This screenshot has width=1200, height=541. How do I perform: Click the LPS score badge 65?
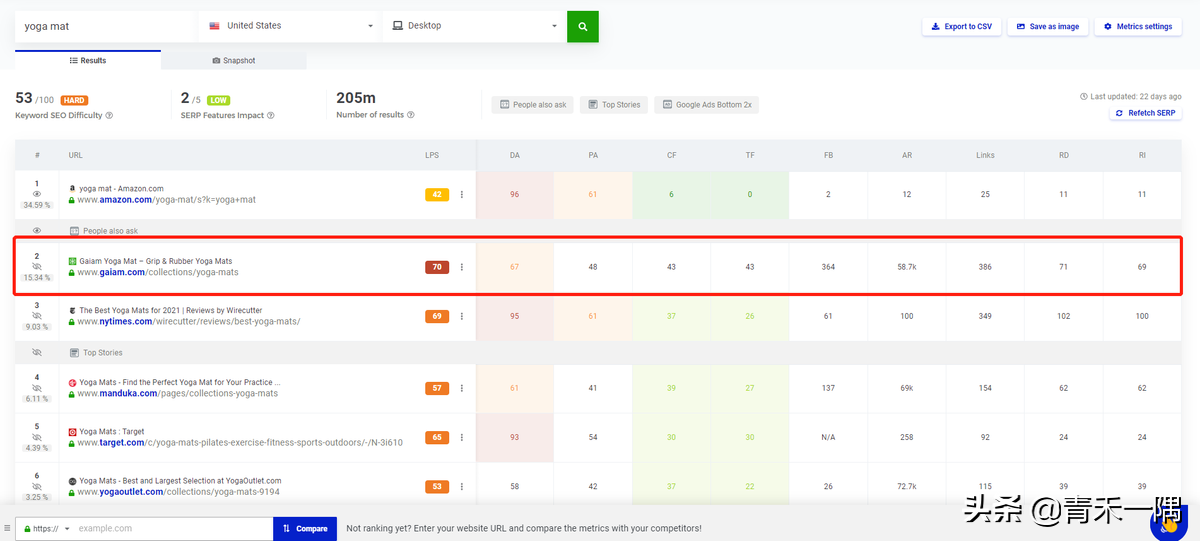pyautogui.click(x=437, y=437)
